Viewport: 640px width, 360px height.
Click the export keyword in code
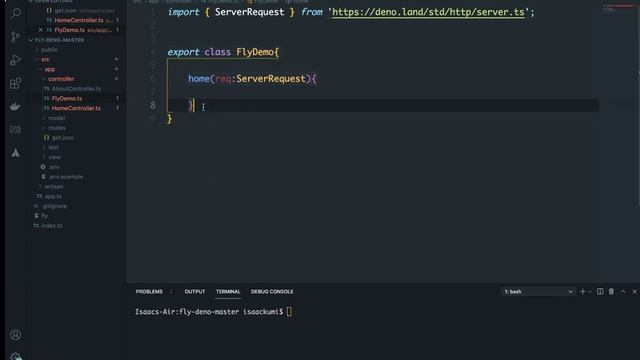[183, 52]
